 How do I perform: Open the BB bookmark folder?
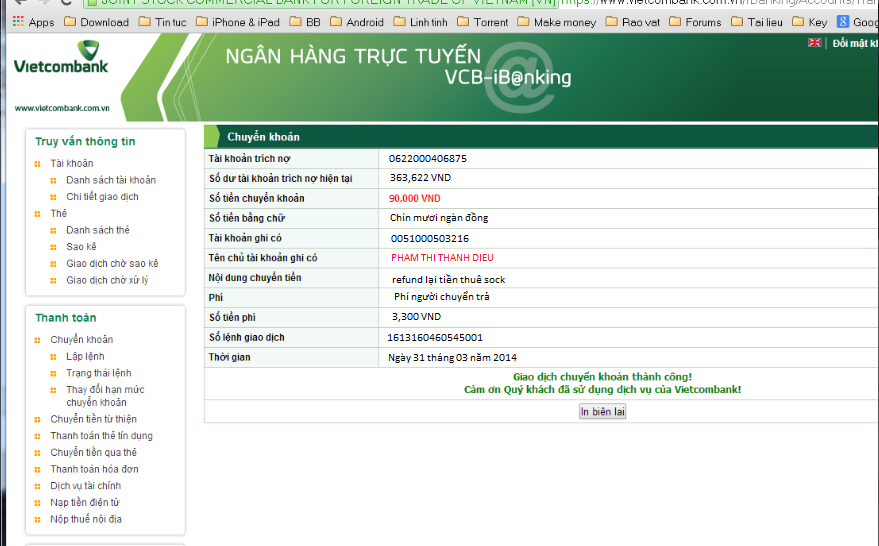[305, 22]
